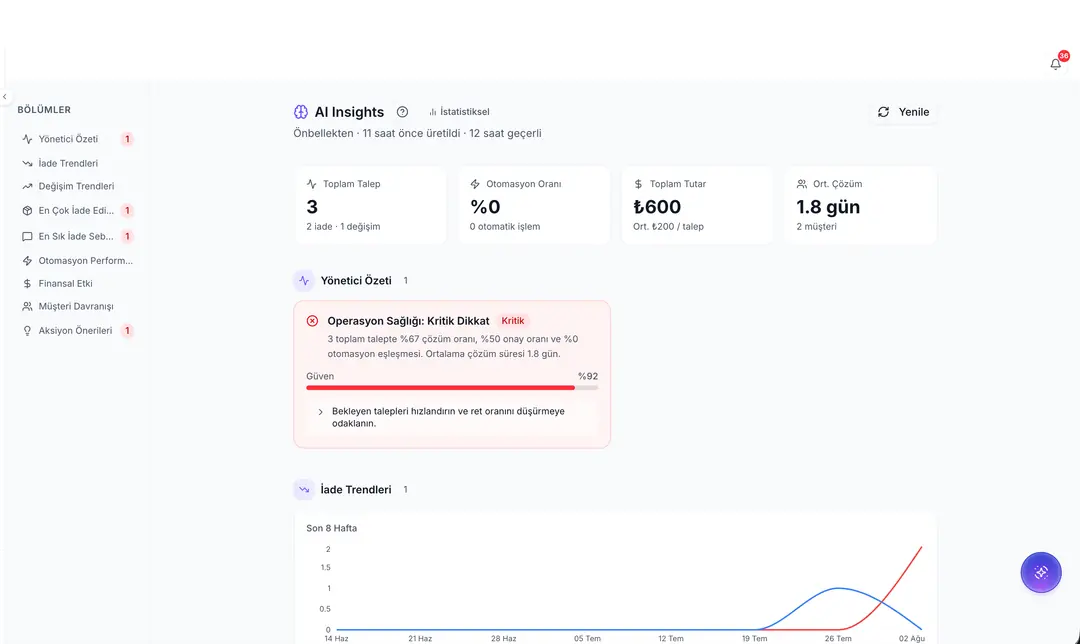Image resolution: width=1080 pixels, height=644 pixels.
Task: Click the lightning icon beside Otomasyon Perform
Action: tap(27, 260)
